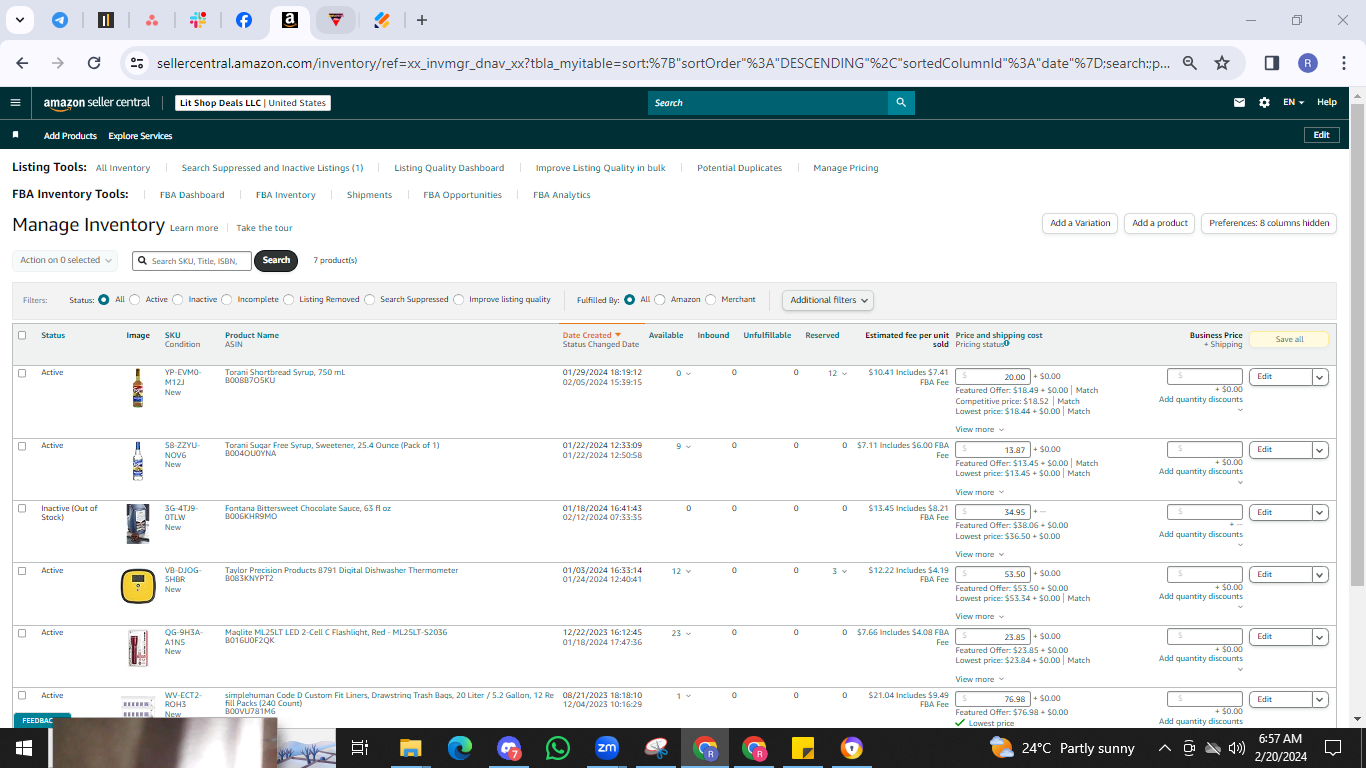The height and width of the screenshot is (768, 1366).
Task: Open Edit dropdown arrow for Torani Shortbread Syrup
Action: (1320, 377)
